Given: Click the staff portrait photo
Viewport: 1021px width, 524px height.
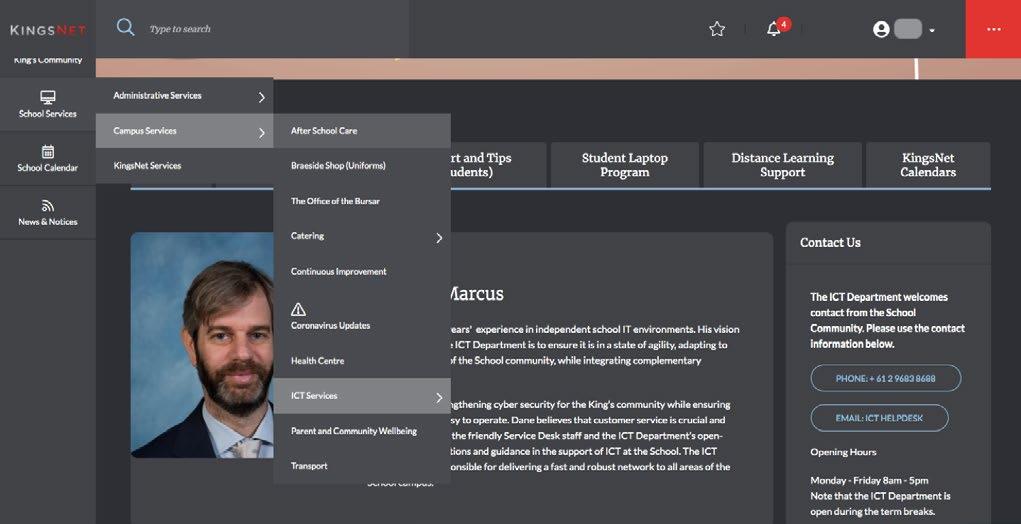Looking at the screenshot, I should [202, 345].
